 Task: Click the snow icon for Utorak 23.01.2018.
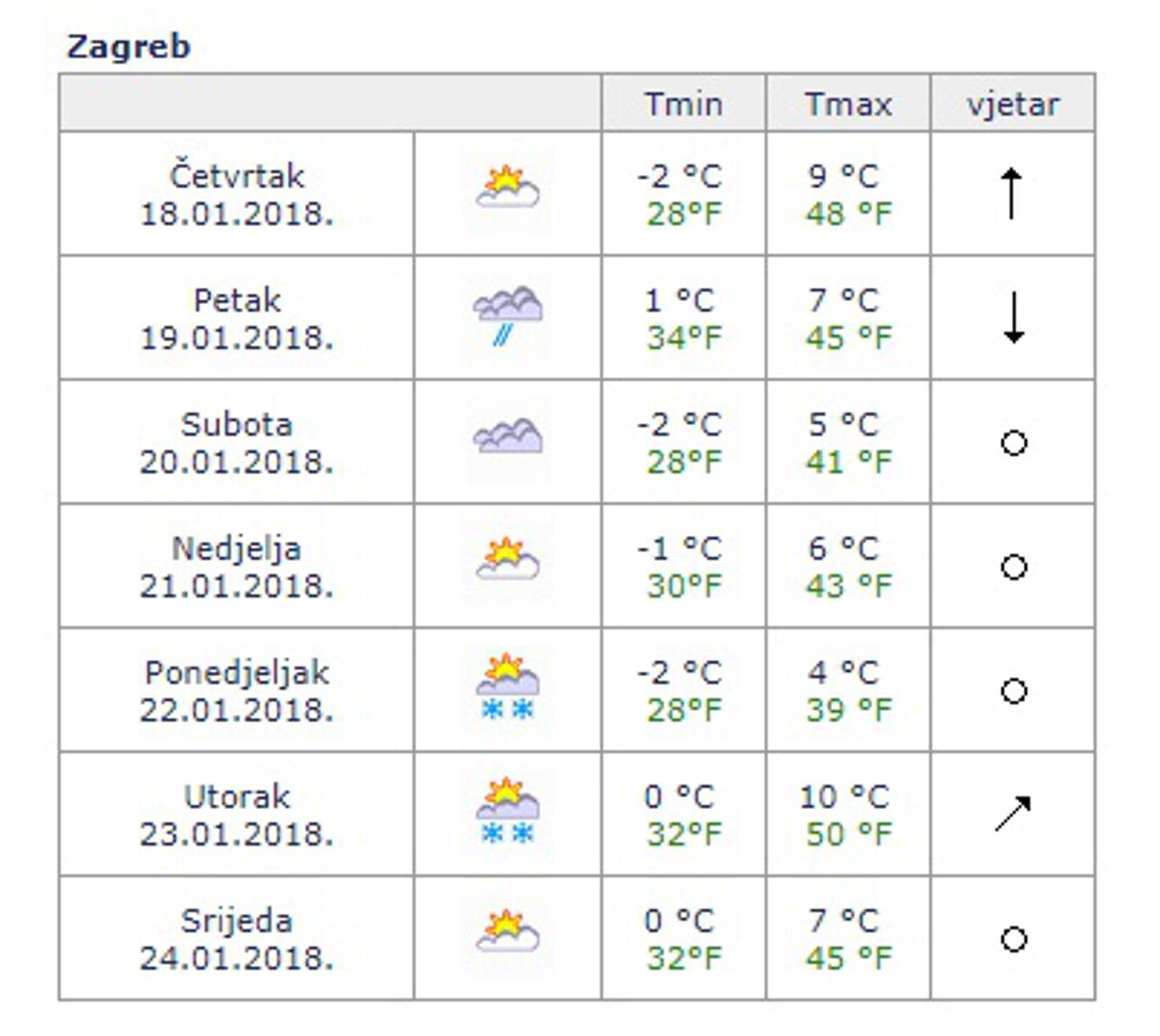pos(508,812)
